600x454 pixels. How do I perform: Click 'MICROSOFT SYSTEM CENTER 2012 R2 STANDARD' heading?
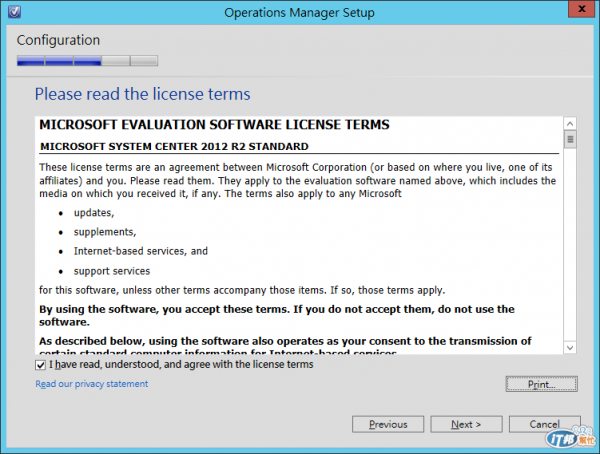(x=174, y=147)
